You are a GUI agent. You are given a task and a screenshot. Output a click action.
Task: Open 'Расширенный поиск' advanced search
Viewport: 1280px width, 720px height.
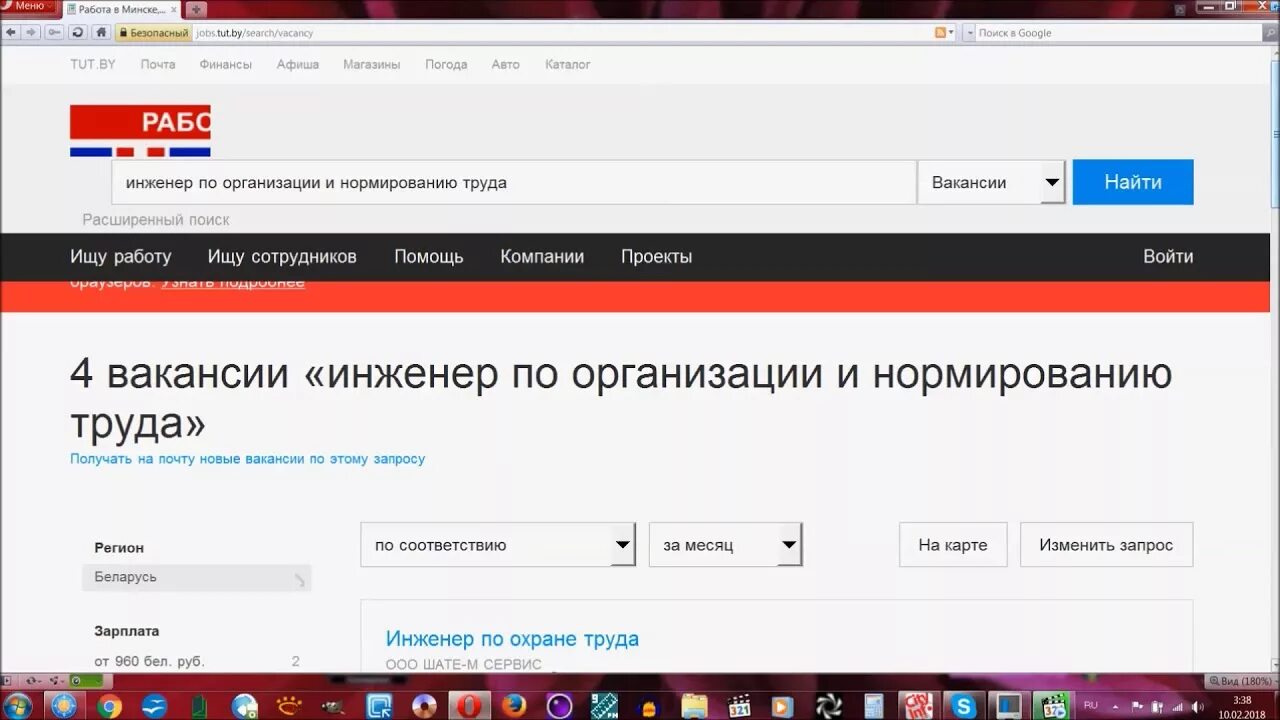(156, 219)
